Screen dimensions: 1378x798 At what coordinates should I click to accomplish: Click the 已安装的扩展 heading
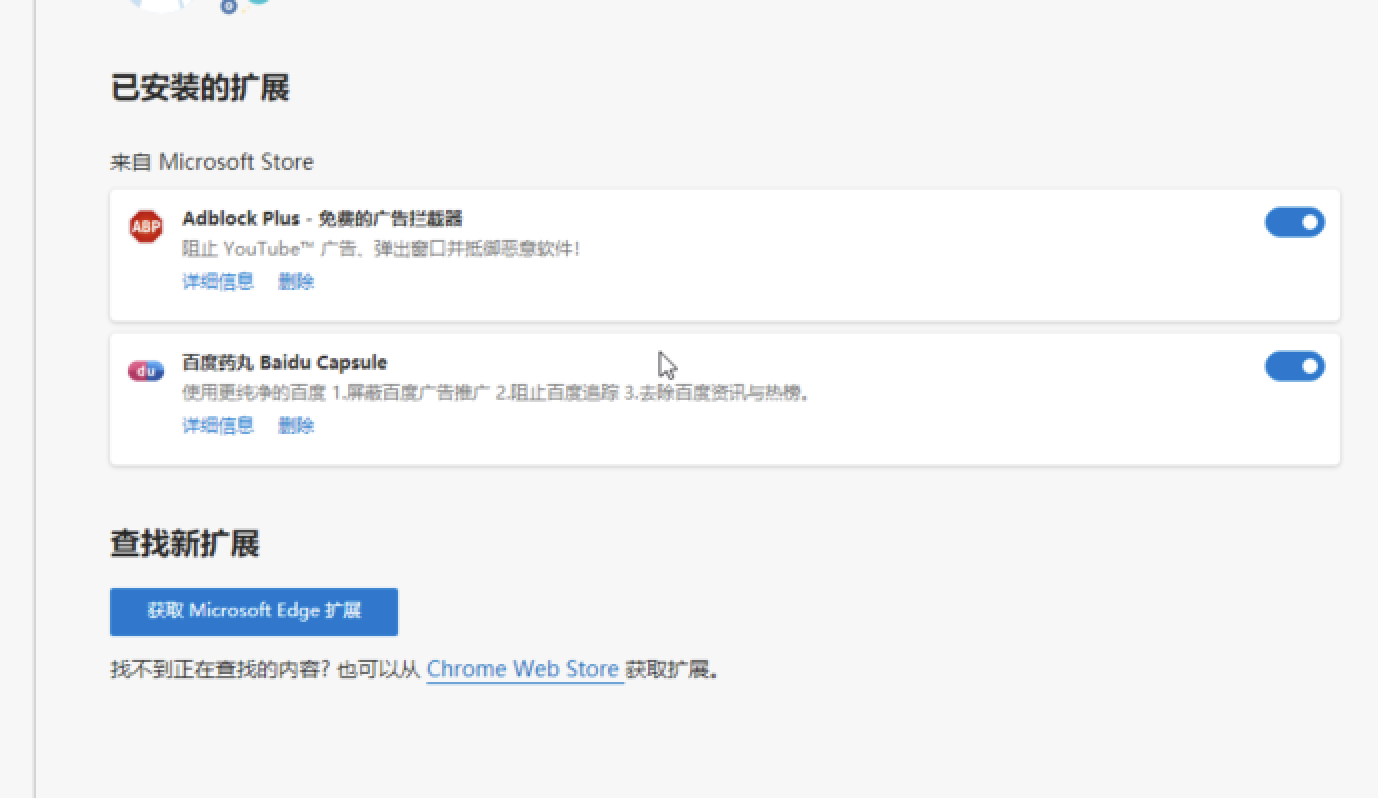[199, 88]
